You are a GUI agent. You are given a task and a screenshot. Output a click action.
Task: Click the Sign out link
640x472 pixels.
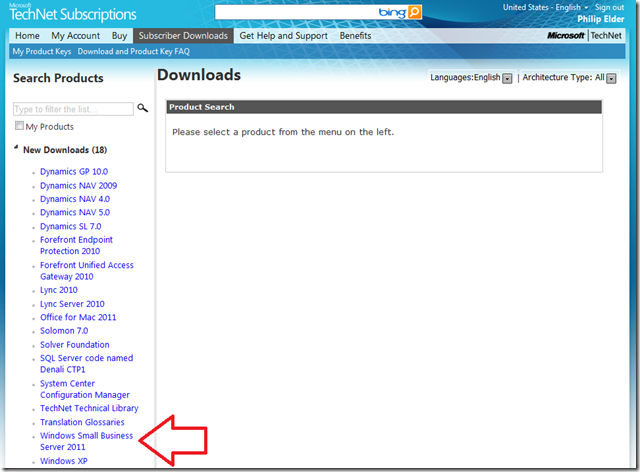click(609, 7)
